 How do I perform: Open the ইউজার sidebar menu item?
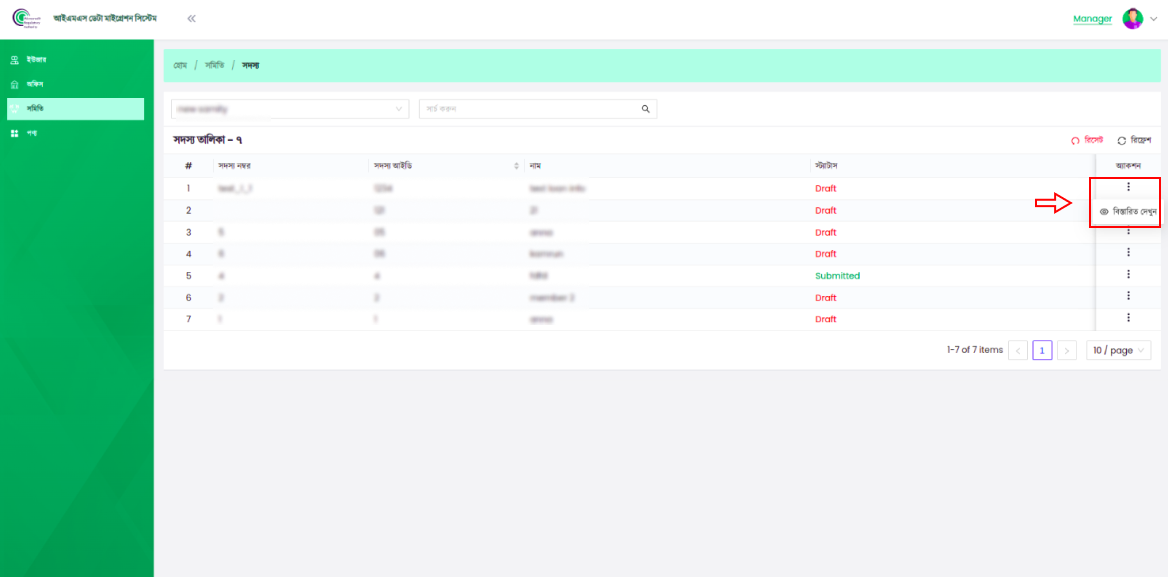coord(36,60)
